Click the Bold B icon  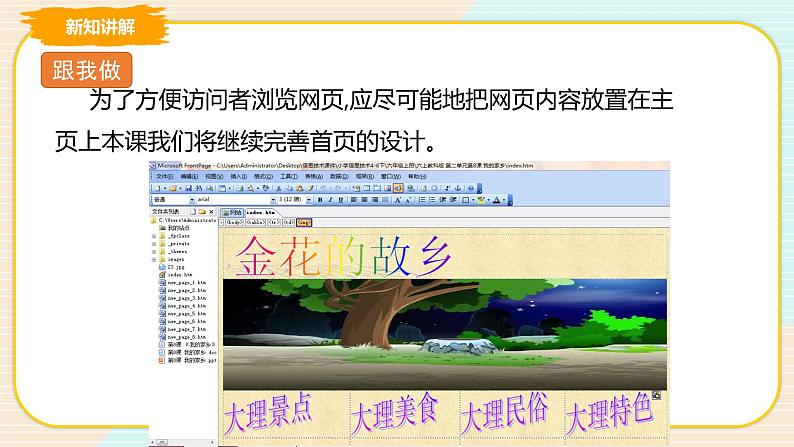tap(320, 200)
